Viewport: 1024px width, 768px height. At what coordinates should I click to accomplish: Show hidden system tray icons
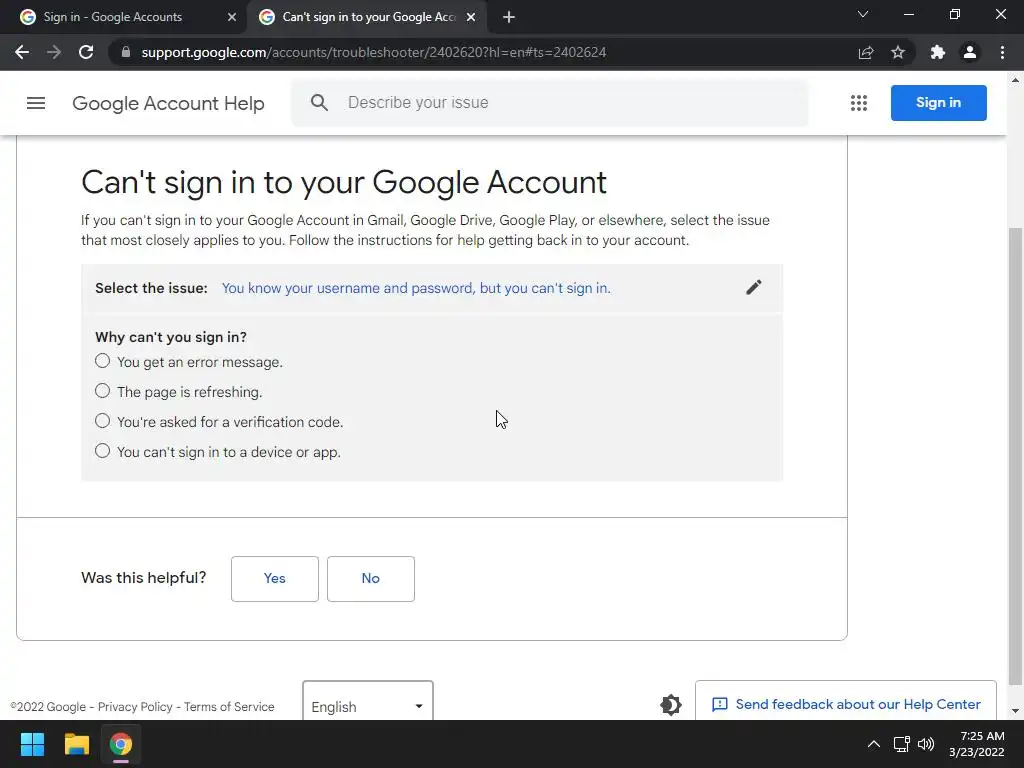coord(873,744)
